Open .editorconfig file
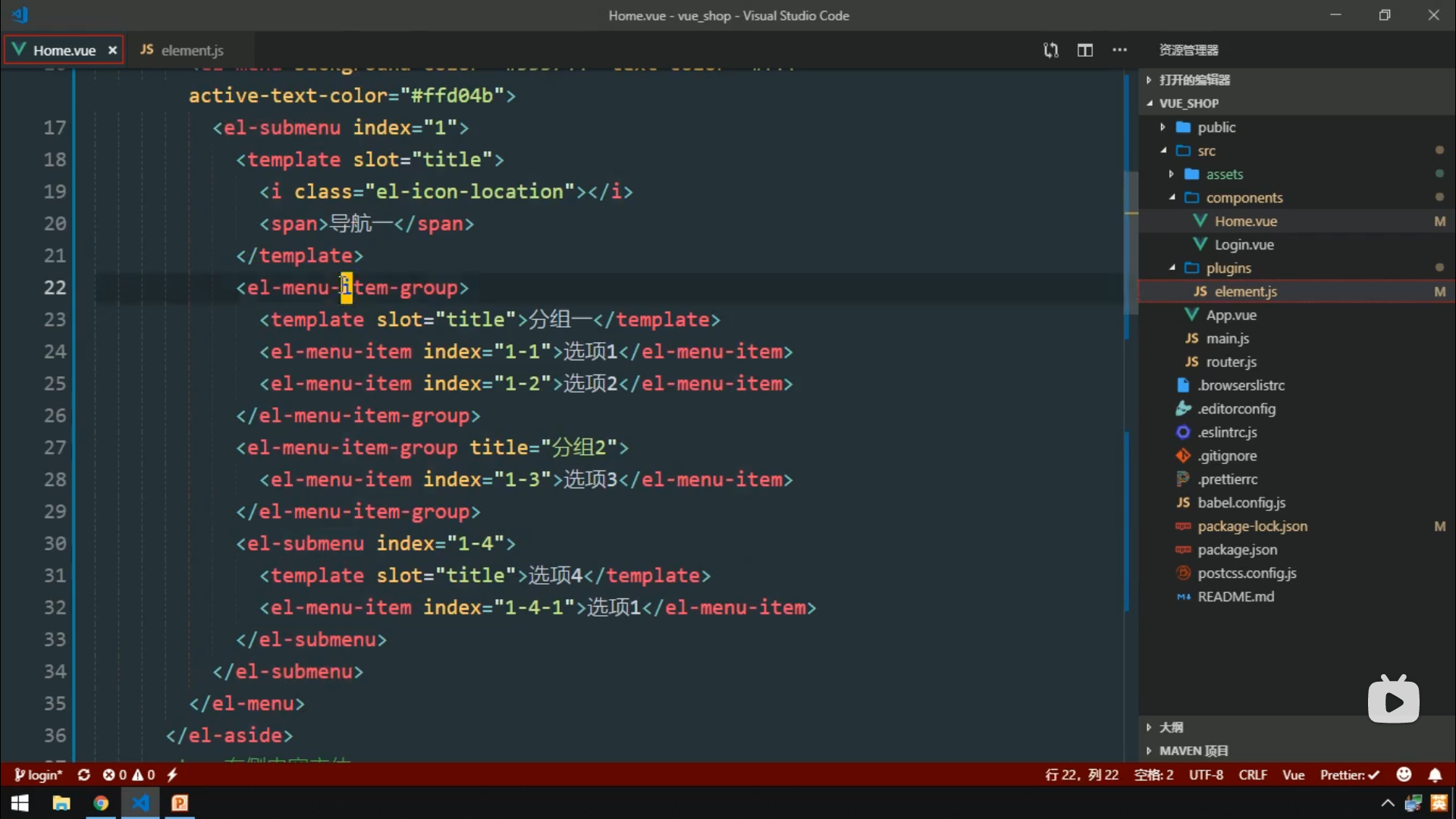This screenshot has width=1456, height=819. tap(1236, 409)
